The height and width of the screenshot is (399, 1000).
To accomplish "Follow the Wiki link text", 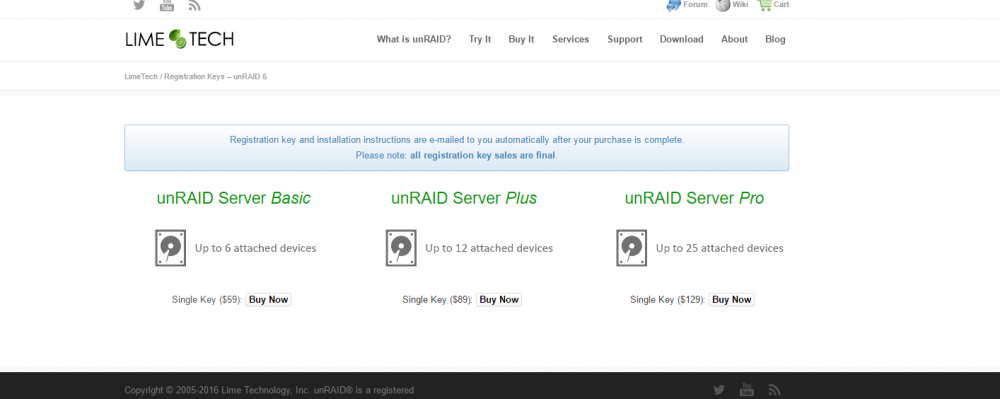I will point(740,4).
